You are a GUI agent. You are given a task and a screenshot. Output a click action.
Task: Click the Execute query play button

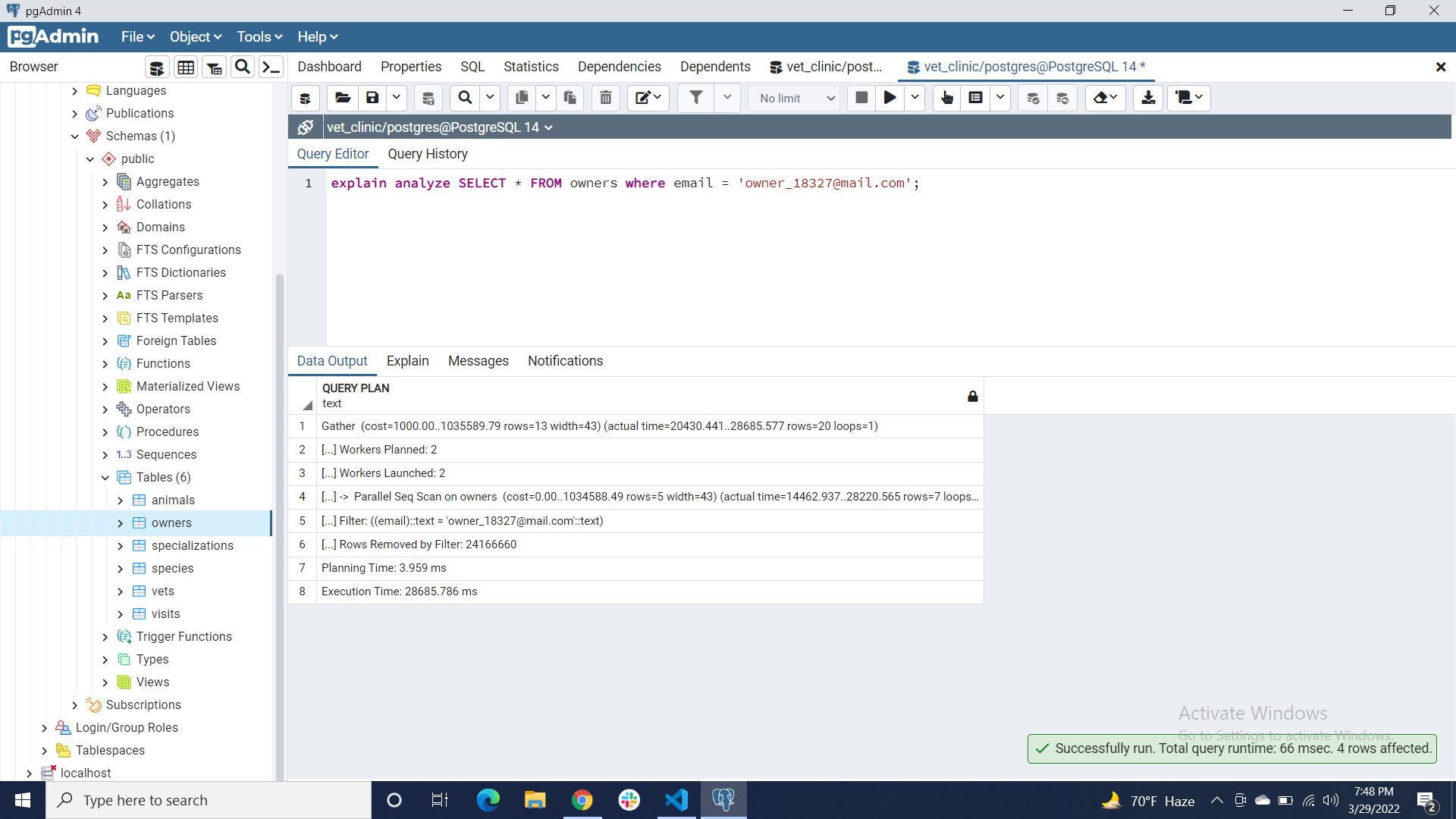pyautogui.click(x=890, y=98)
